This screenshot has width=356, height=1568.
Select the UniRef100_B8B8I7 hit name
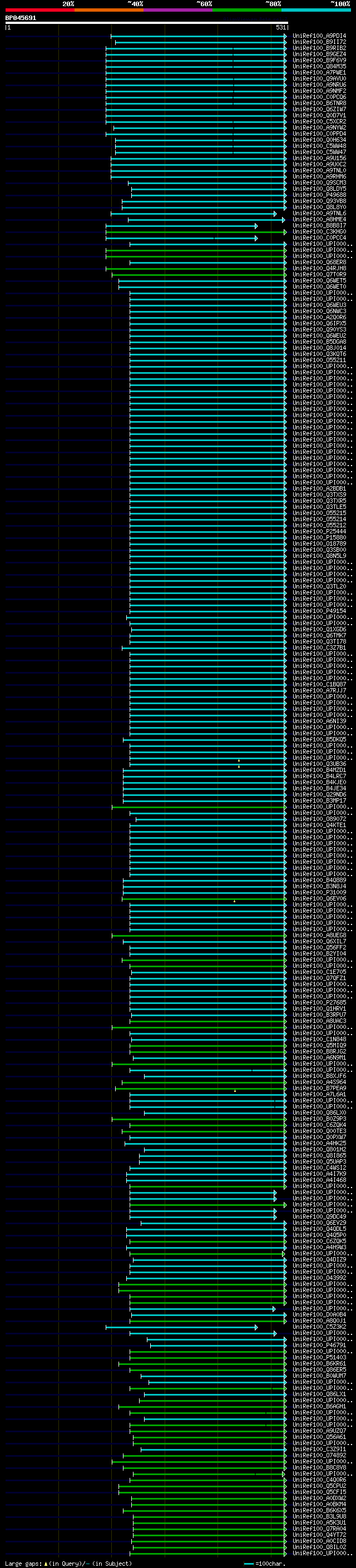(319, 225)
